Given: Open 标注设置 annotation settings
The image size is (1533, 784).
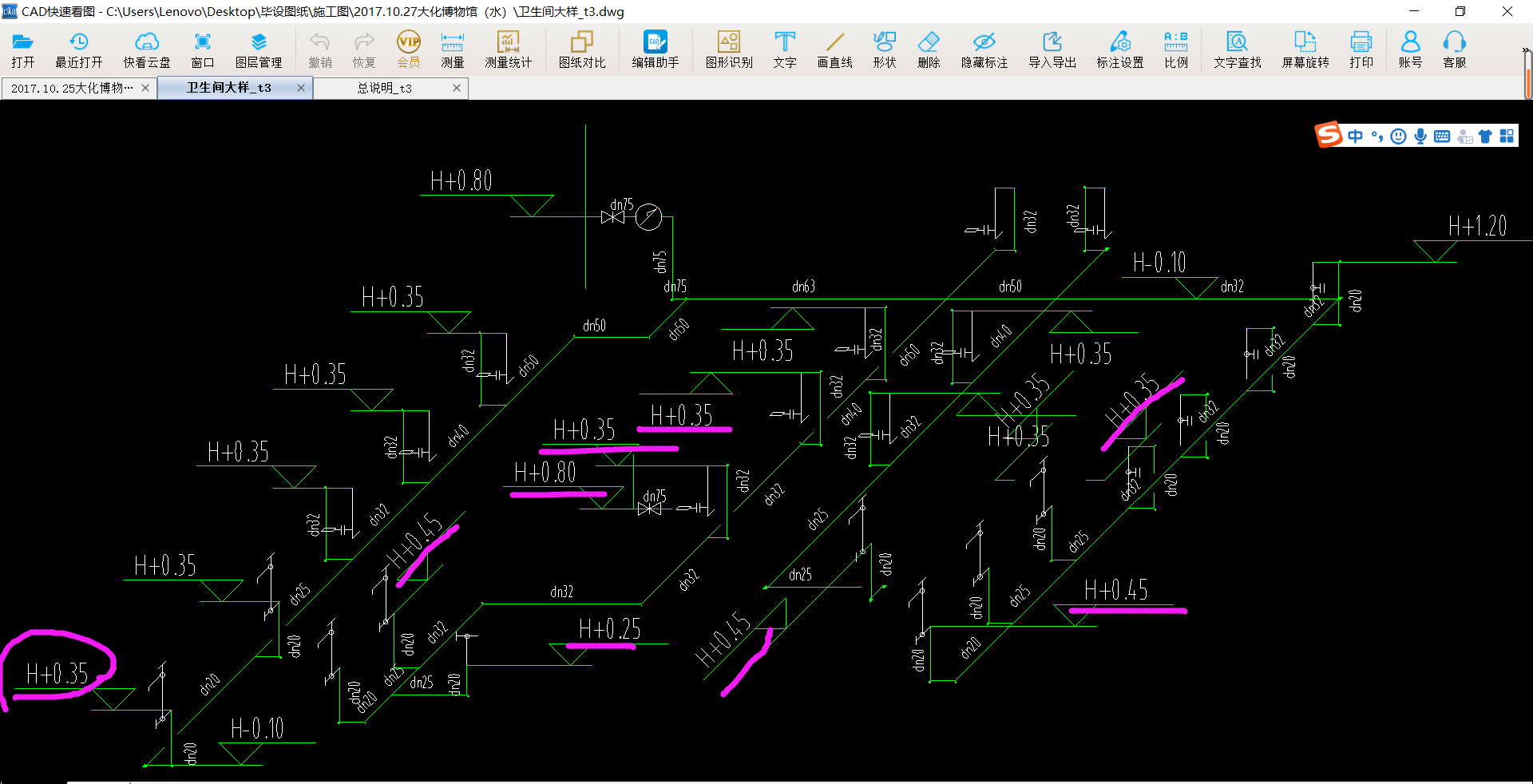Looking at the screenshot, I should coord(1120,49).
